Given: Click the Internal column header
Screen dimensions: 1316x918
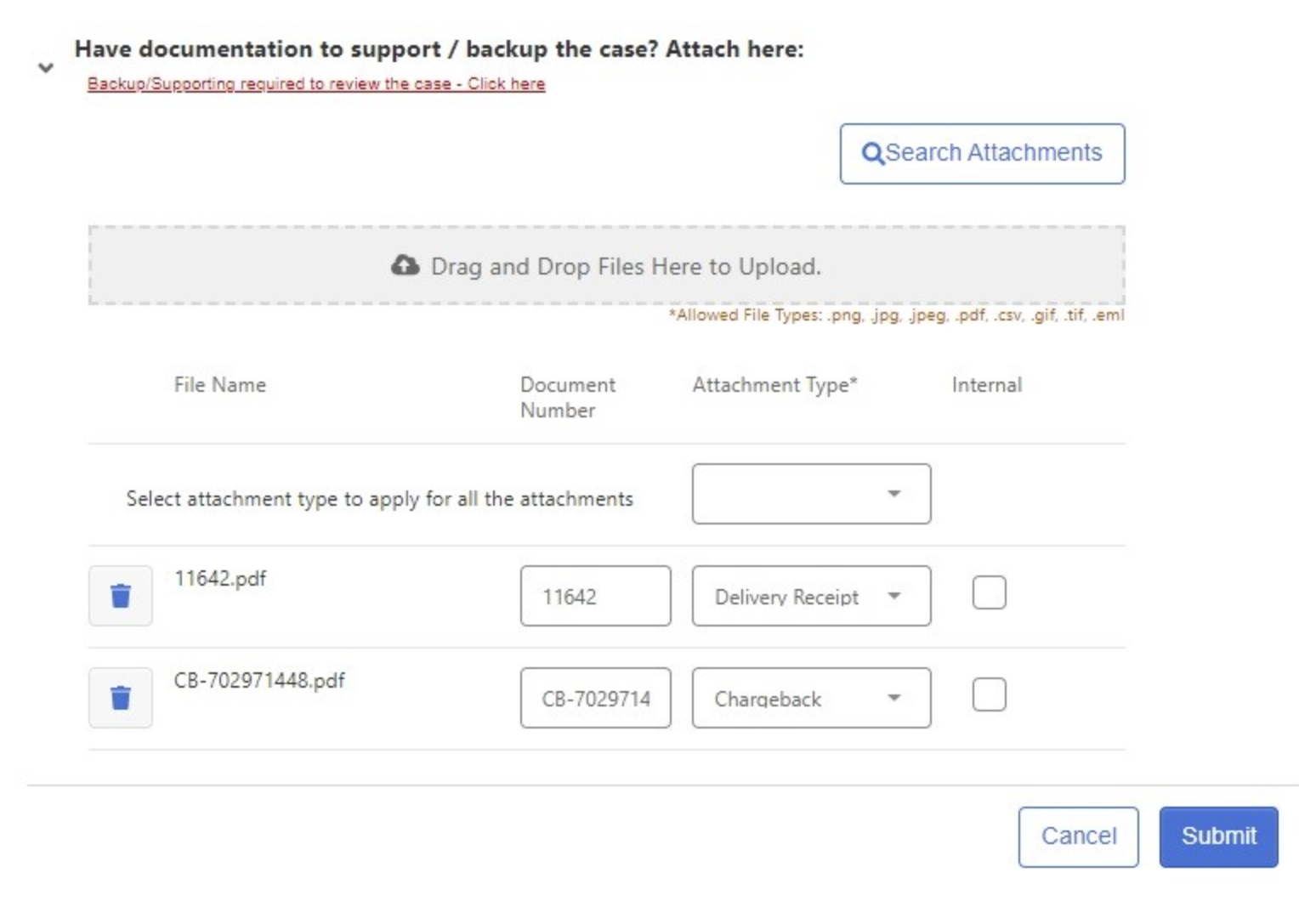Looking at the screenshot, I should pos(987,385).
